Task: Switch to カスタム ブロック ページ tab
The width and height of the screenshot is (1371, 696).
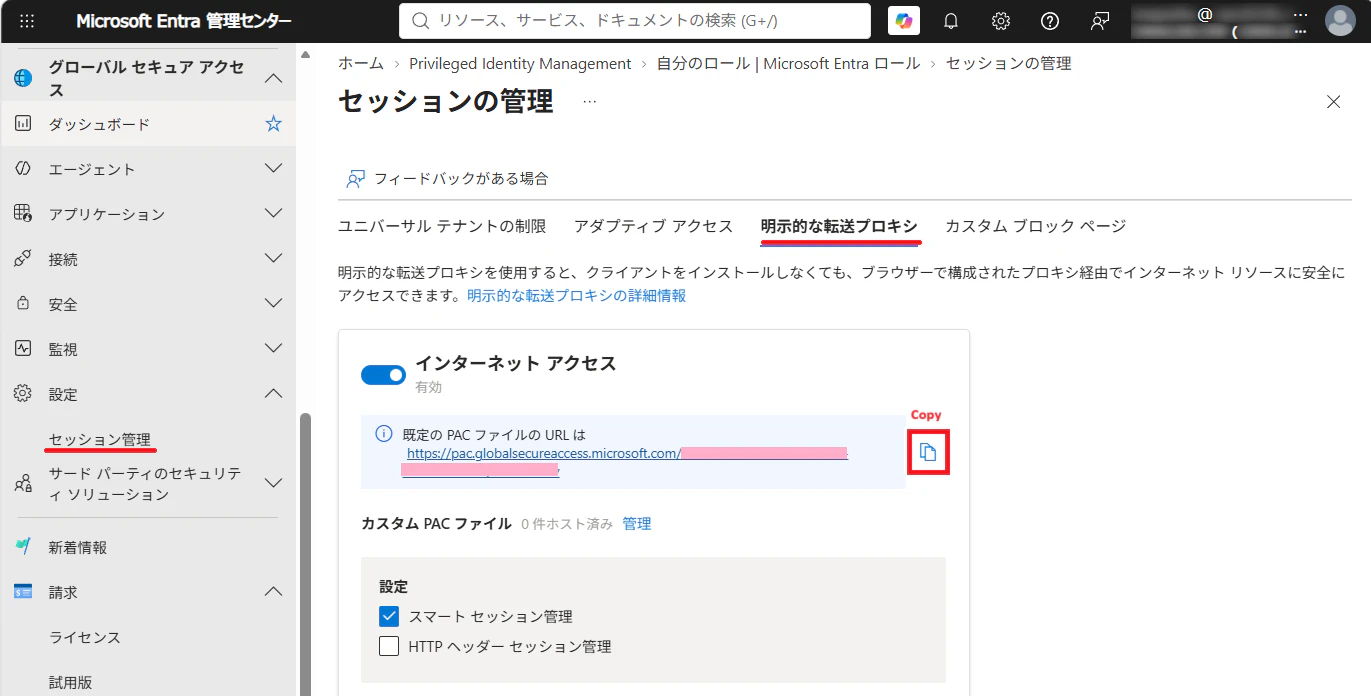Action: [1036, 226]
